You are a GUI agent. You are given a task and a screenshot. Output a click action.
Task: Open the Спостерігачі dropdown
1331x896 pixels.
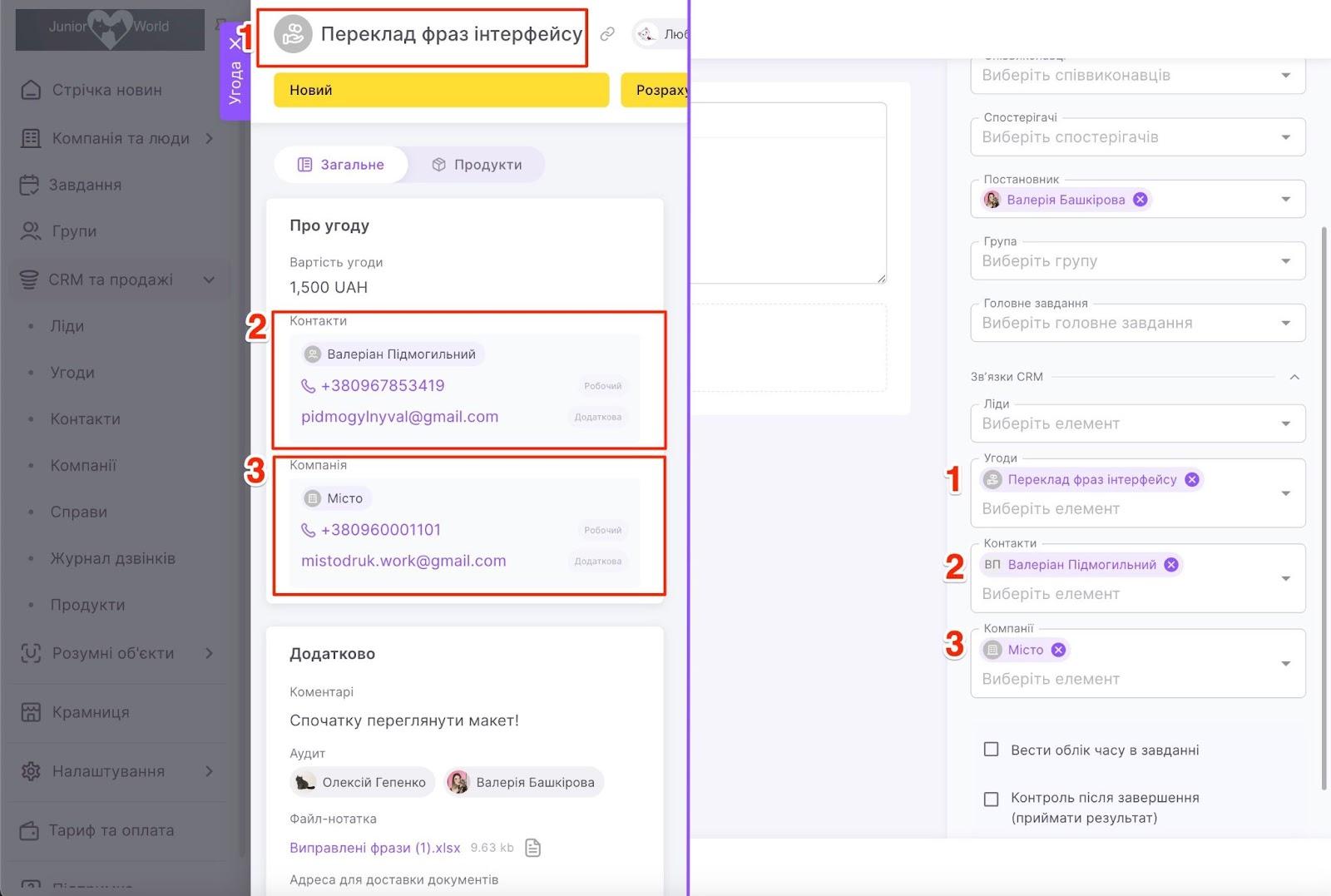coord(1137,137)
